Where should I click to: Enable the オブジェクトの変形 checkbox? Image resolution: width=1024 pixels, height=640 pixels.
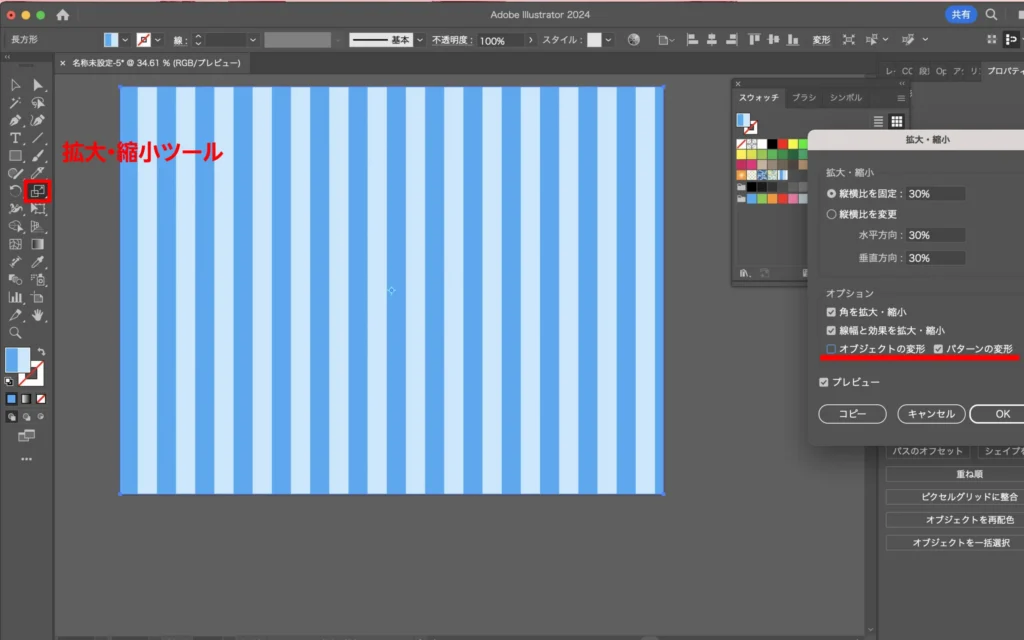pyautogui.click(x=831, y=348)
